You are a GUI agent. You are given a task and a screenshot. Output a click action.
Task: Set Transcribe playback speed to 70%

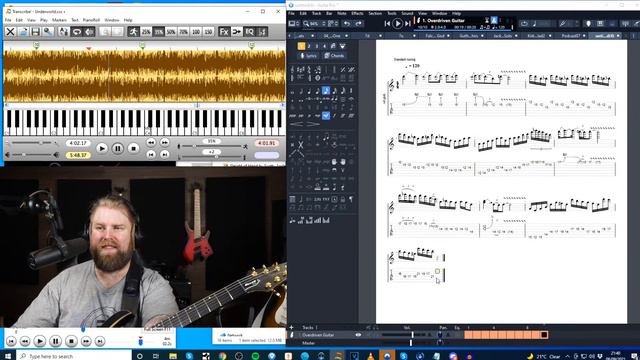click(183, 31)
